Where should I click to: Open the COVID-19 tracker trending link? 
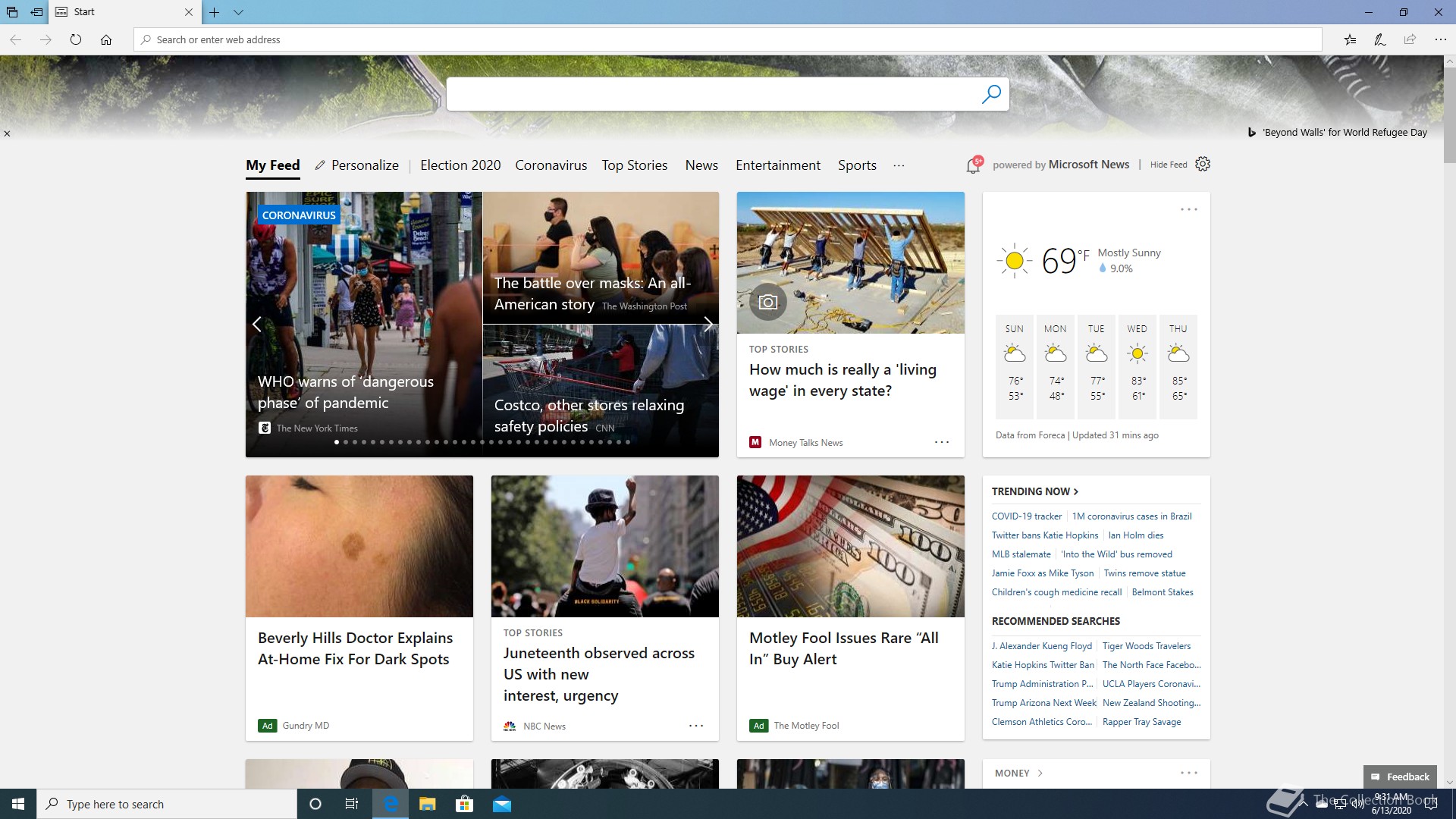pyautogui.click(x=1027, y=516)
